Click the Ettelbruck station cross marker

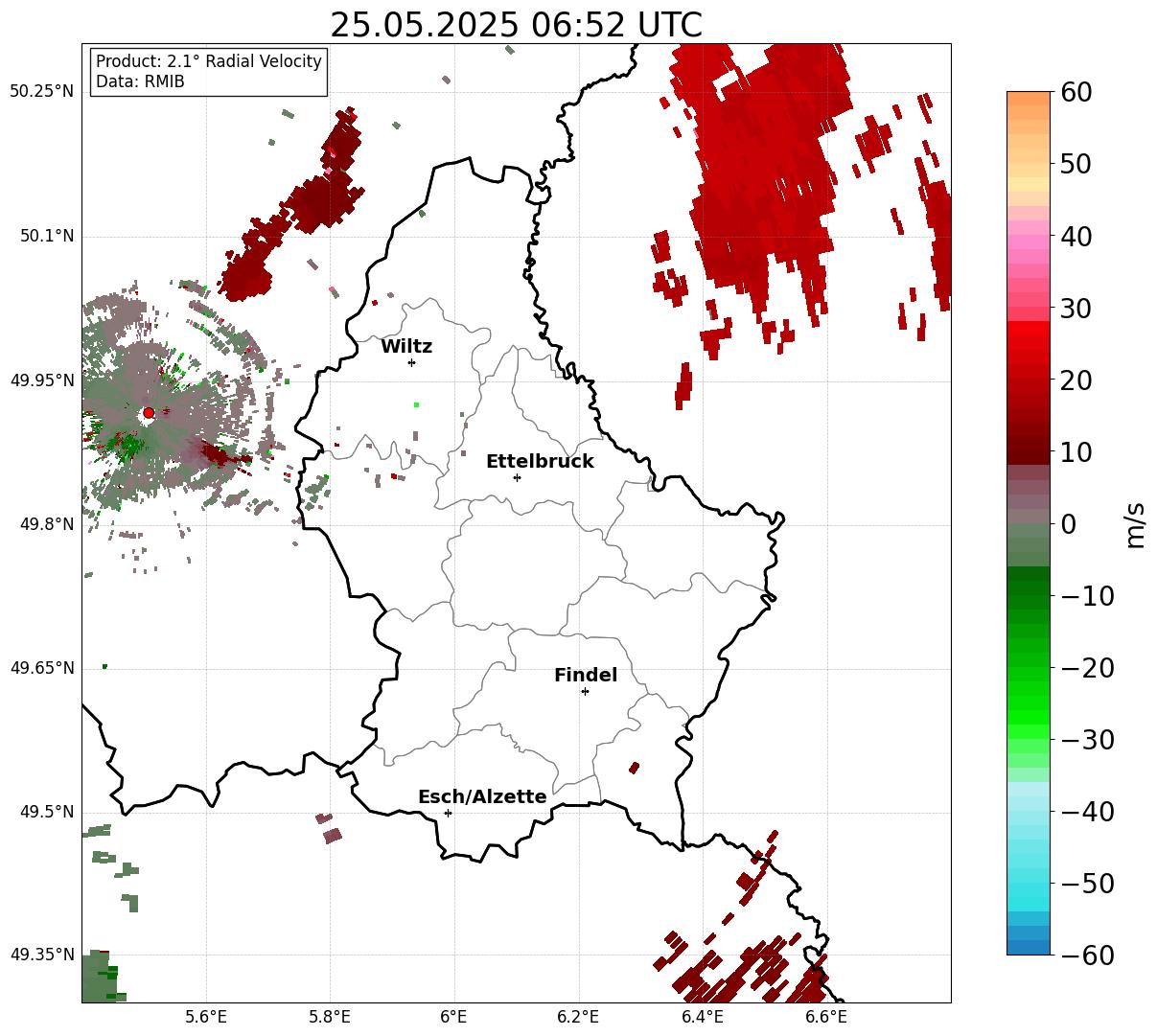pyautogui.click(x=517, y=477)
